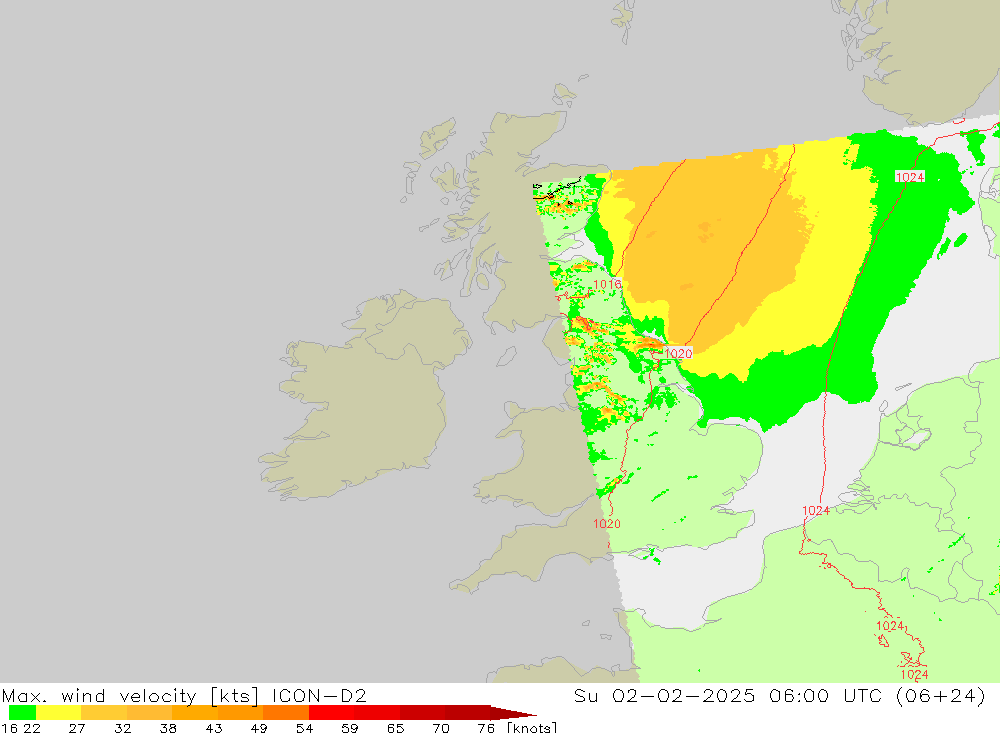This screenshot has width=1000, height=733.
Task: Click the dark red 70-76 knots legend swatch
Action: point(467,713)
